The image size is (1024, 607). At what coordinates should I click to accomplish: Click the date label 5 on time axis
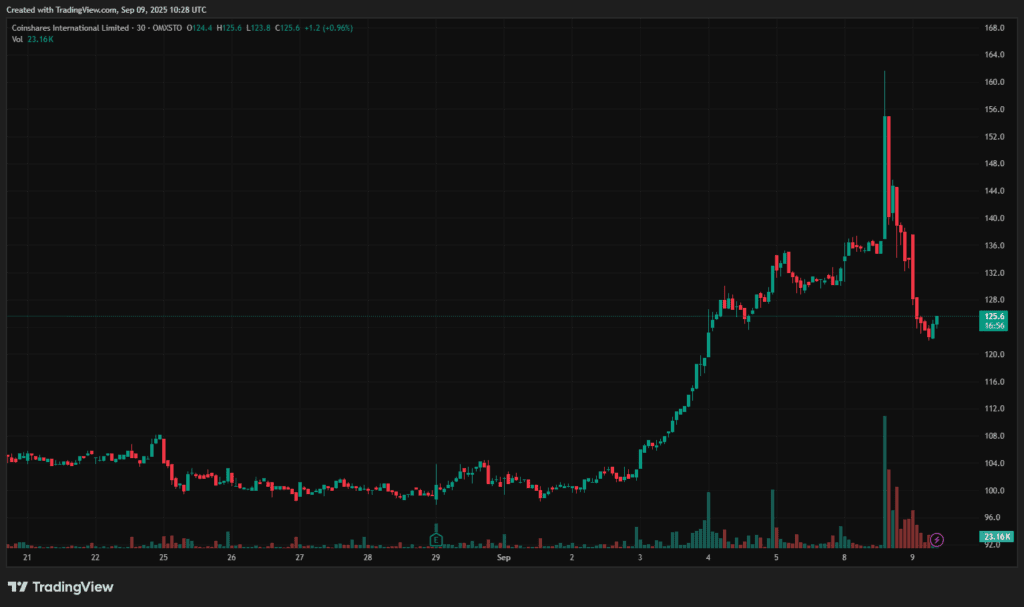[x=776, y=557]
